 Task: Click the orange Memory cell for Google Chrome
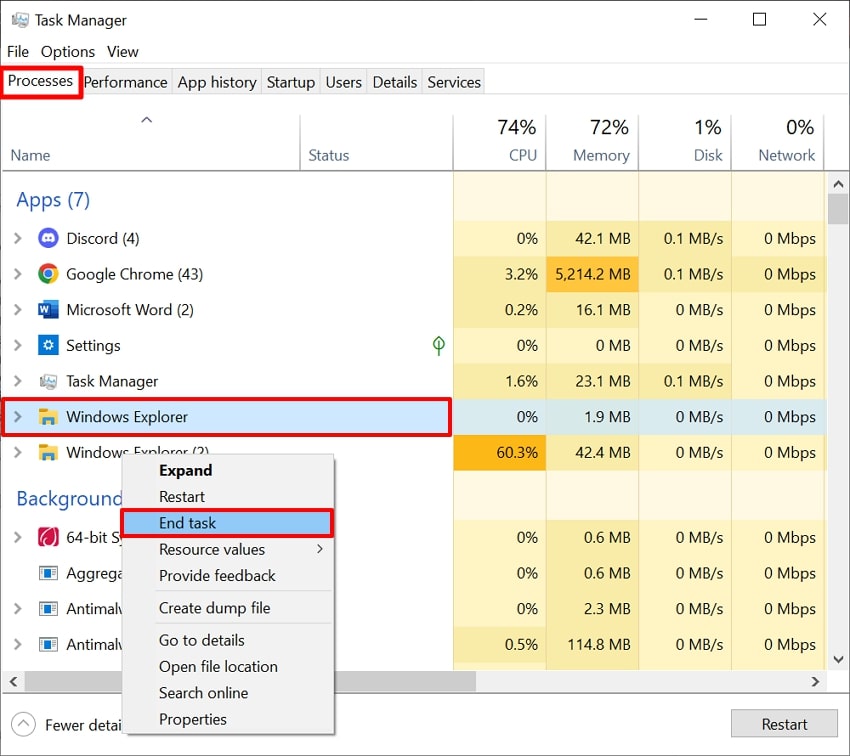click(592, 274)
